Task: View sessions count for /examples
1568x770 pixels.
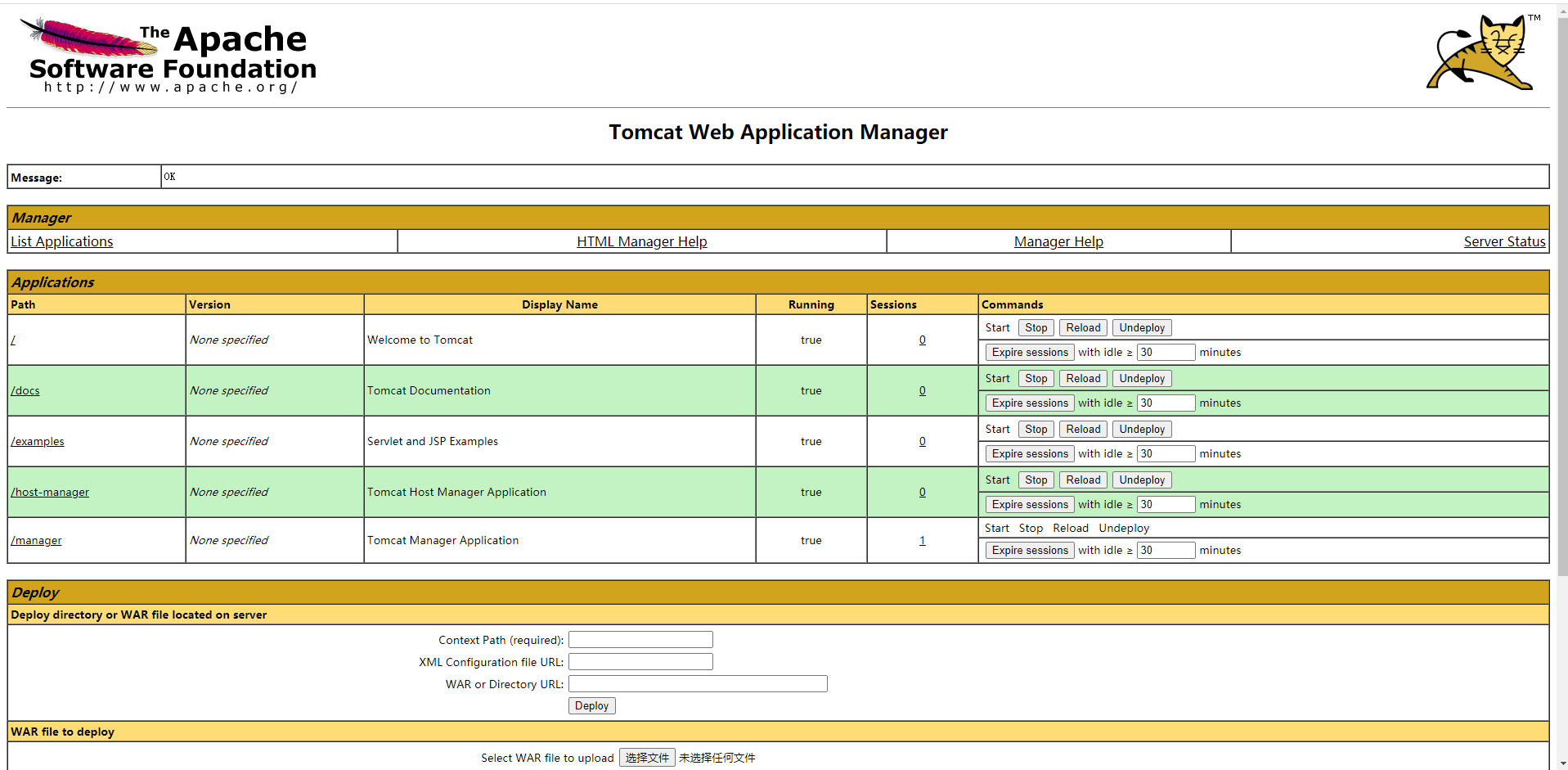Action: pyautogui.click(x=923, y=441)
